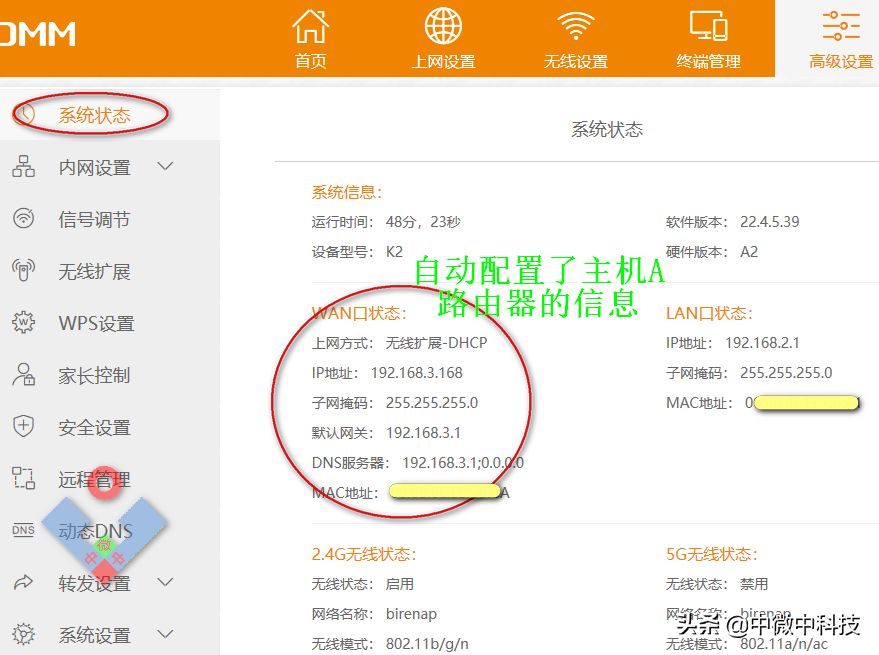Click the remote management icon
The width and height of the screenshot is (879, 655).
tap(24, 478)
